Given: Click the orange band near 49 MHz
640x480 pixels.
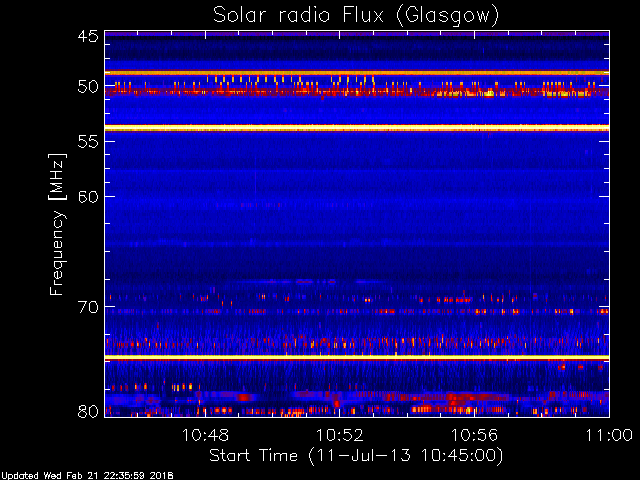Looking at the screenshot, I should (357, 73).
